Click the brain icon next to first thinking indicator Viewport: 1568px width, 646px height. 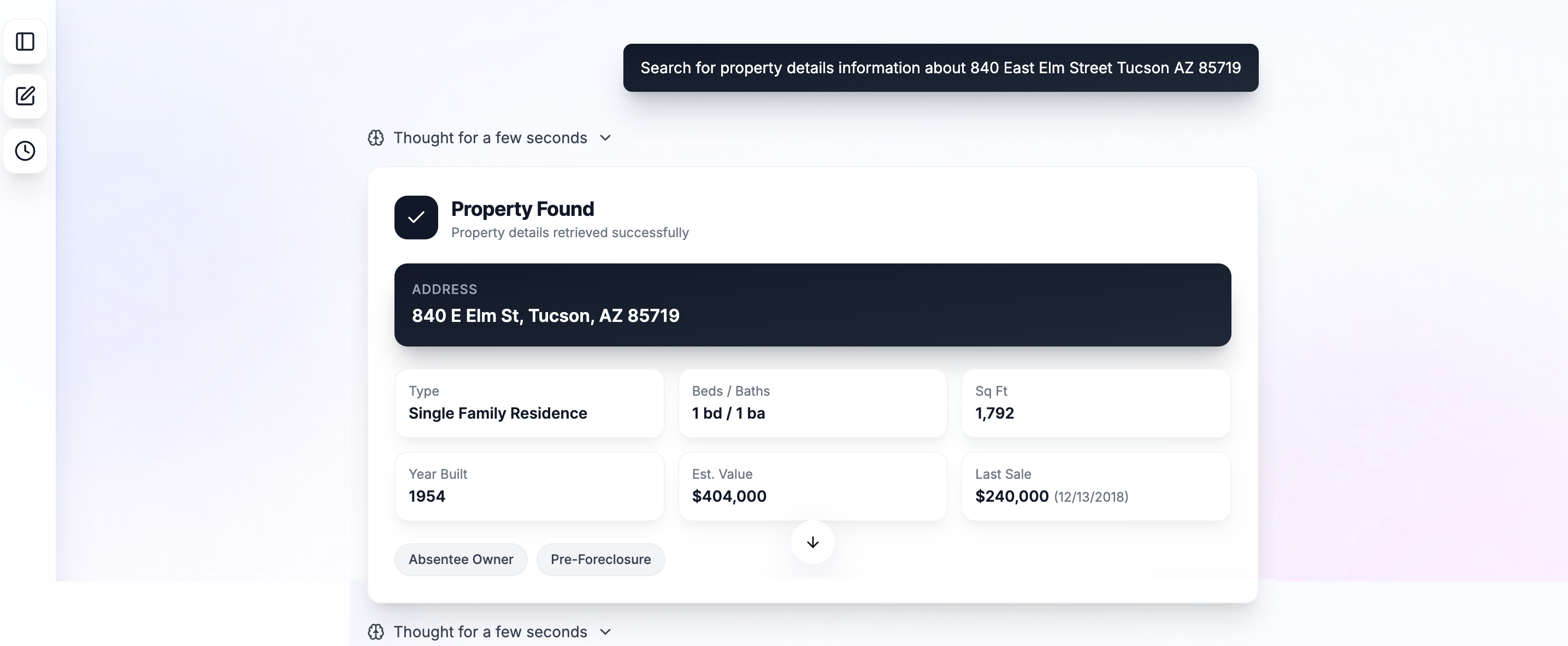click(376, 138)
